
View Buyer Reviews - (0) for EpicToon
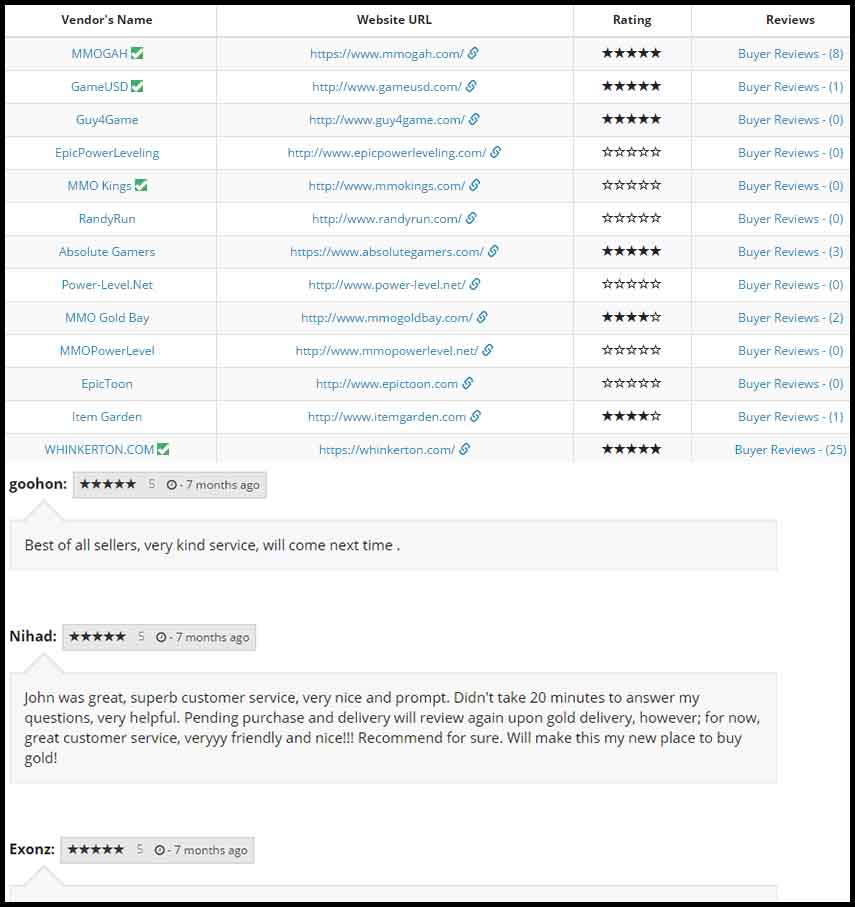click(x=790, y=383)
